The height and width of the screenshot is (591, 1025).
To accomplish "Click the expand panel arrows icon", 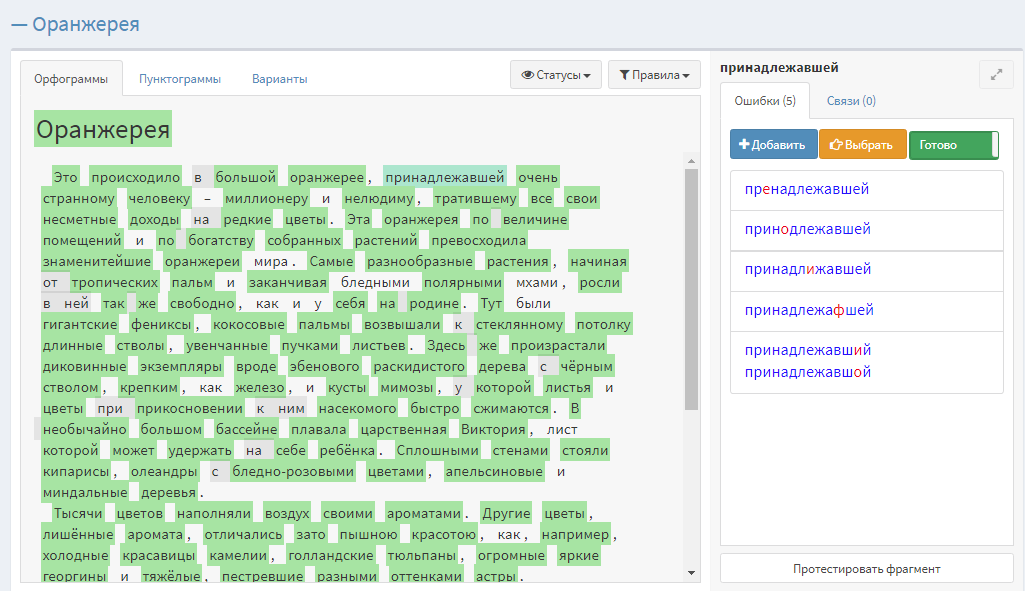I will click(x=996, y=75).
